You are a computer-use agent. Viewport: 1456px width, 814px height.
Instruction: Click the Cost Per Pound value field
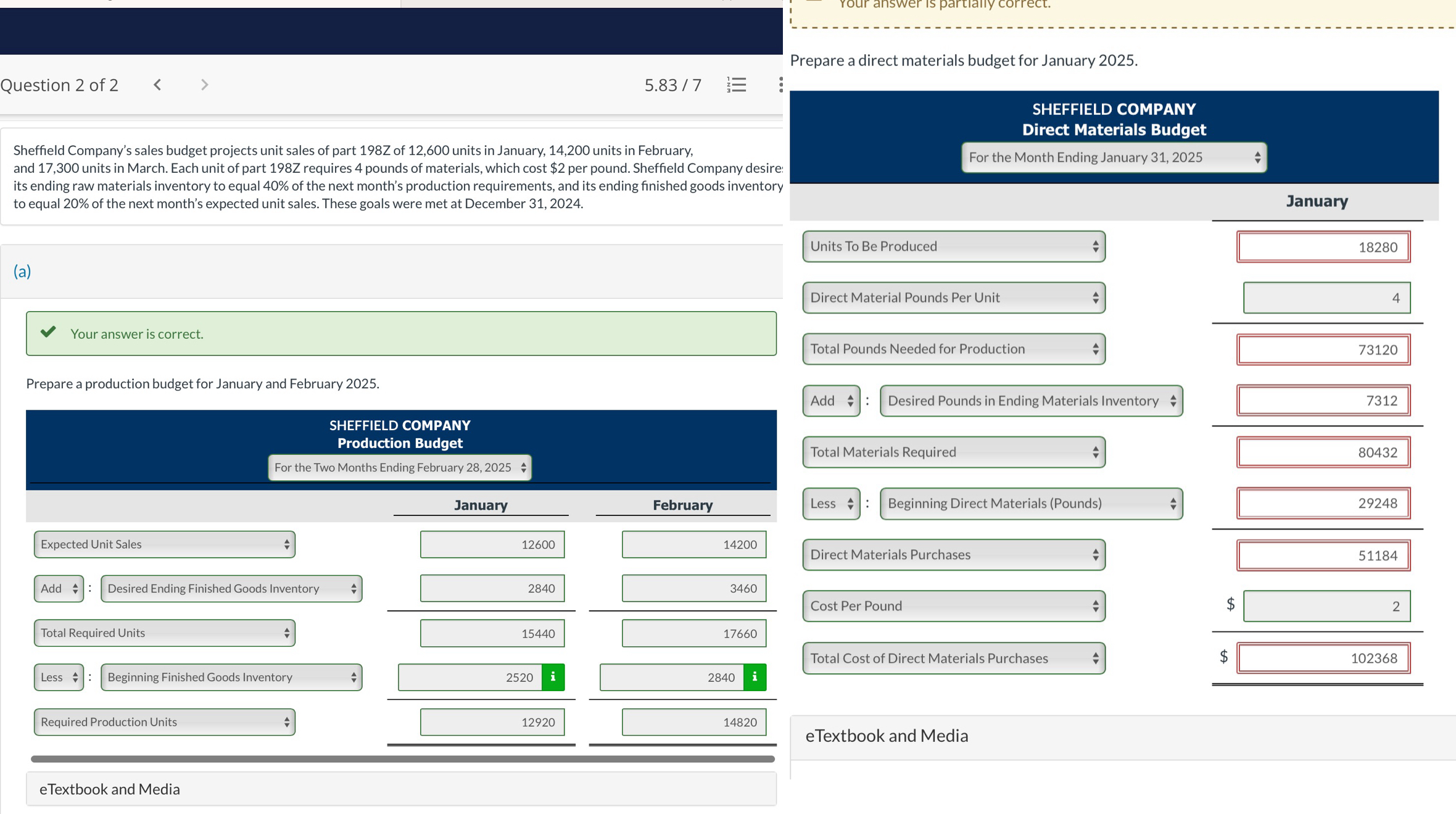point(1326,606)
